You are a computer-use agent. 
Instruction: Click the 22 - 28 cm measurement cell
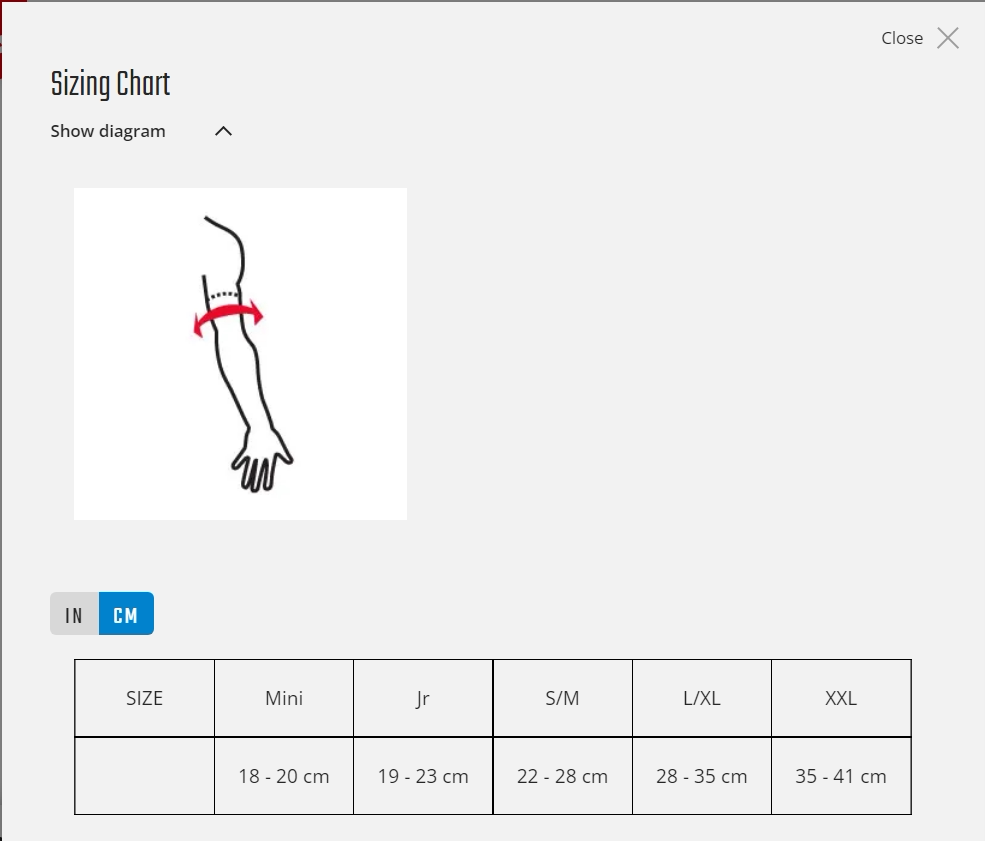click(562, 776)
